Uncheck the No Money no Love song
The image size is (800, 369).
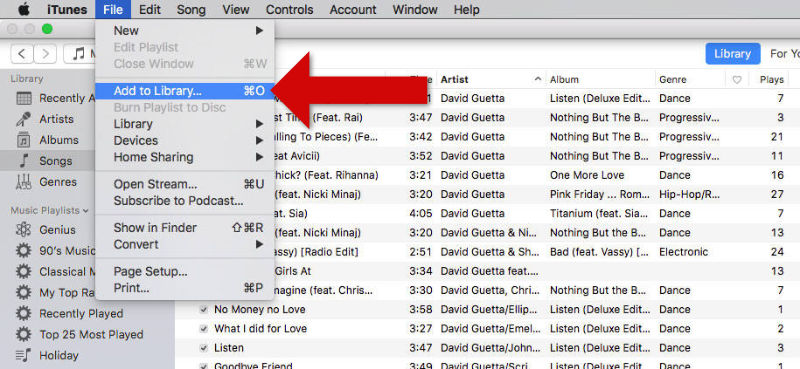click(x=204, y=309)
